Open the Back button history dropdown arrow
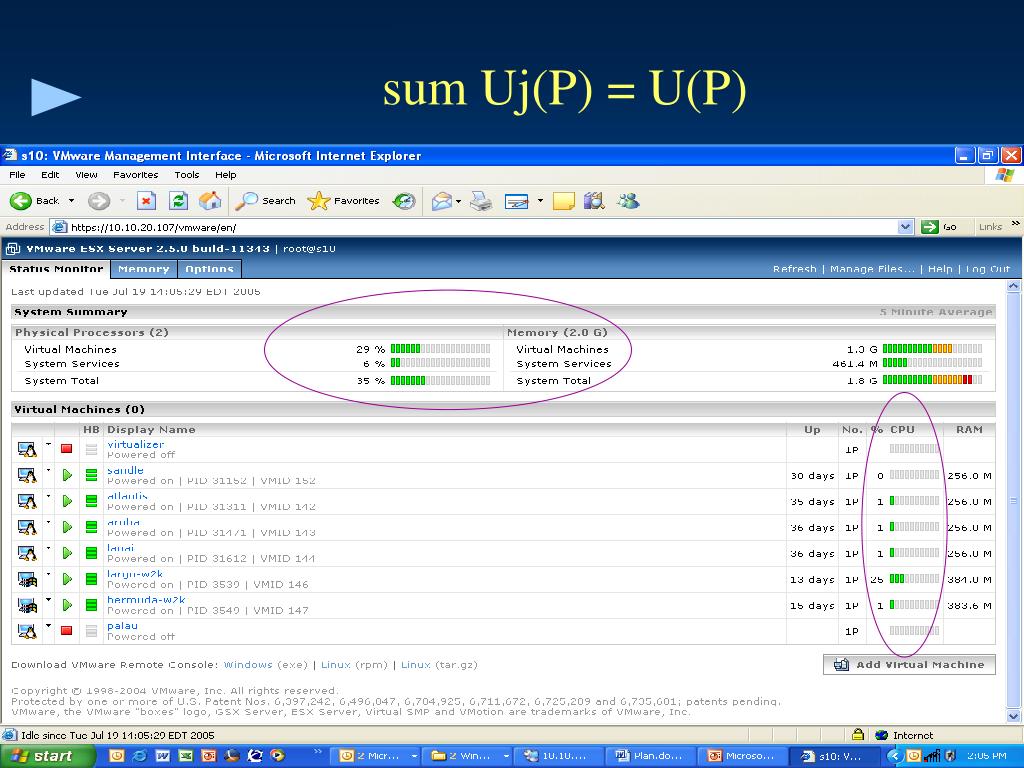The image size is (1024, 768). [71, 200]
